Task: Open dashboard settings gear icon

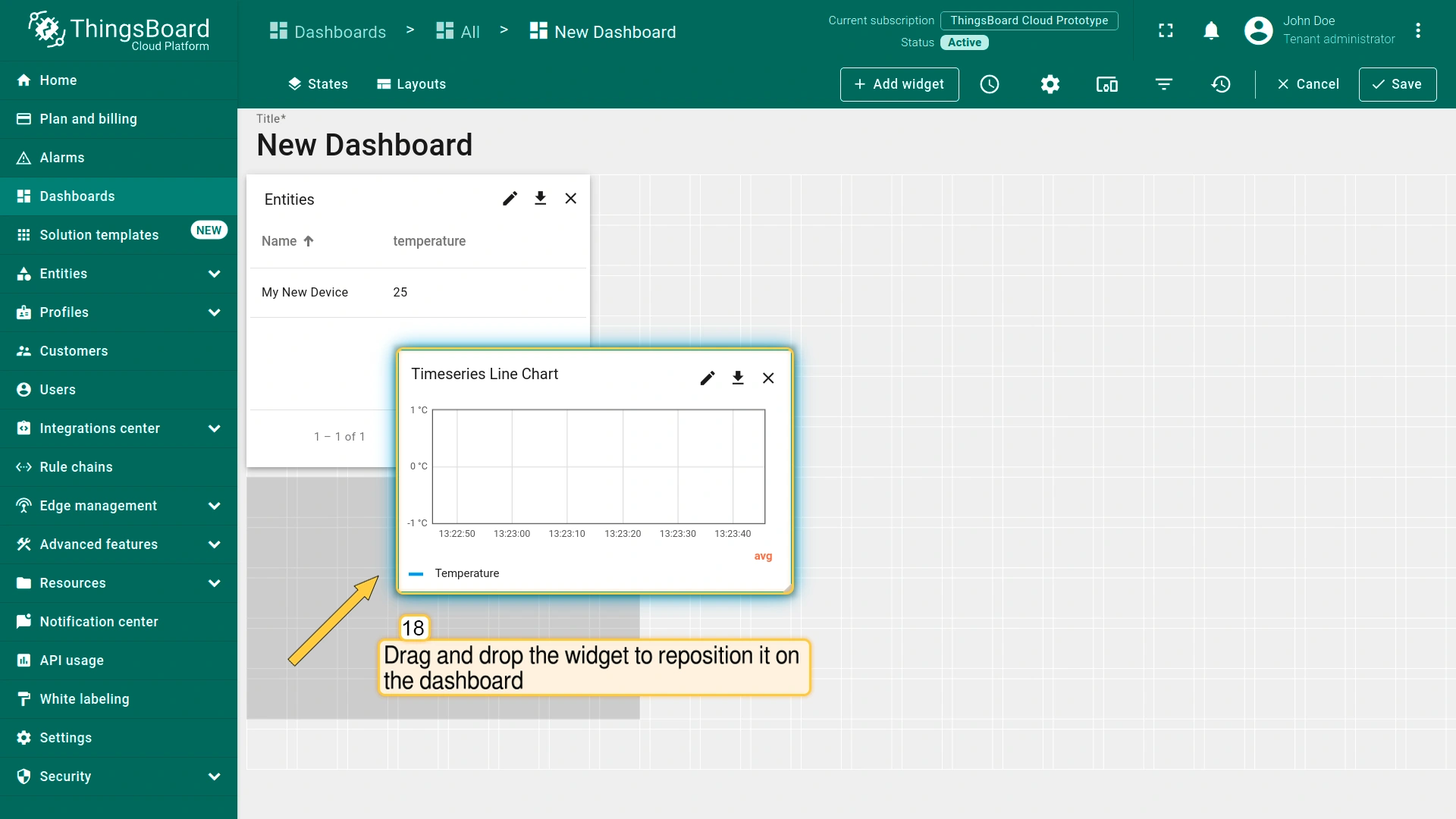Action: coord(1050,84)
